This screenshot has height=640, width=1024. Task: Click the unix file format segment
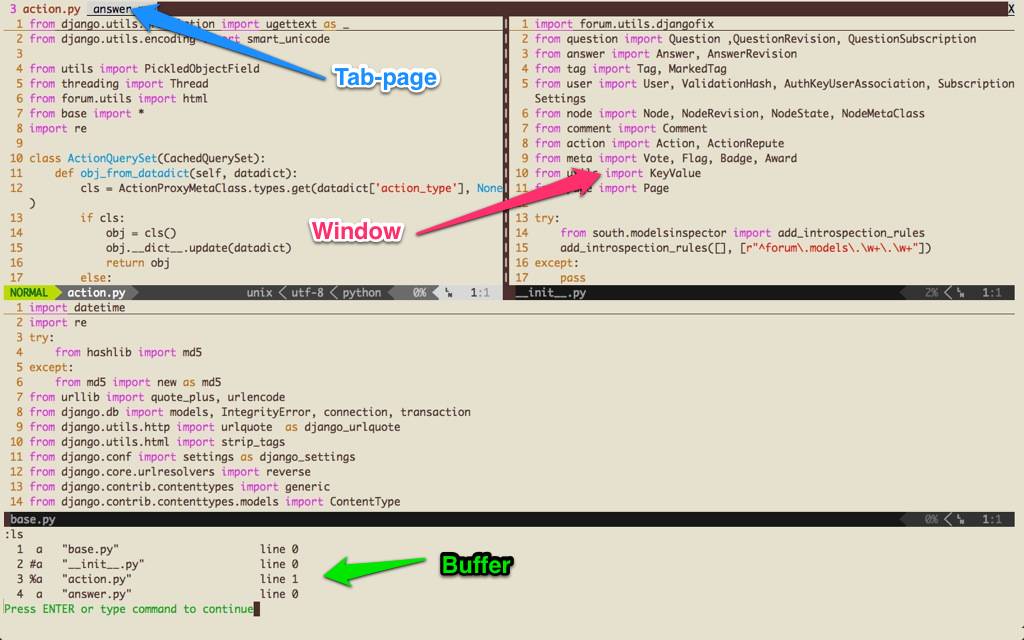click(x=259, y=293)
